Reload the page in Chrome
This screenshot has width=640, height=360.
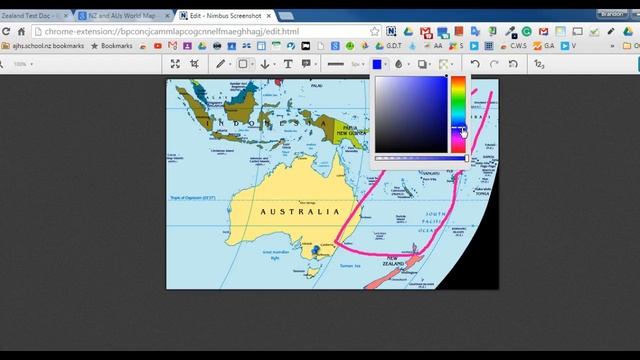coord(6,31)
